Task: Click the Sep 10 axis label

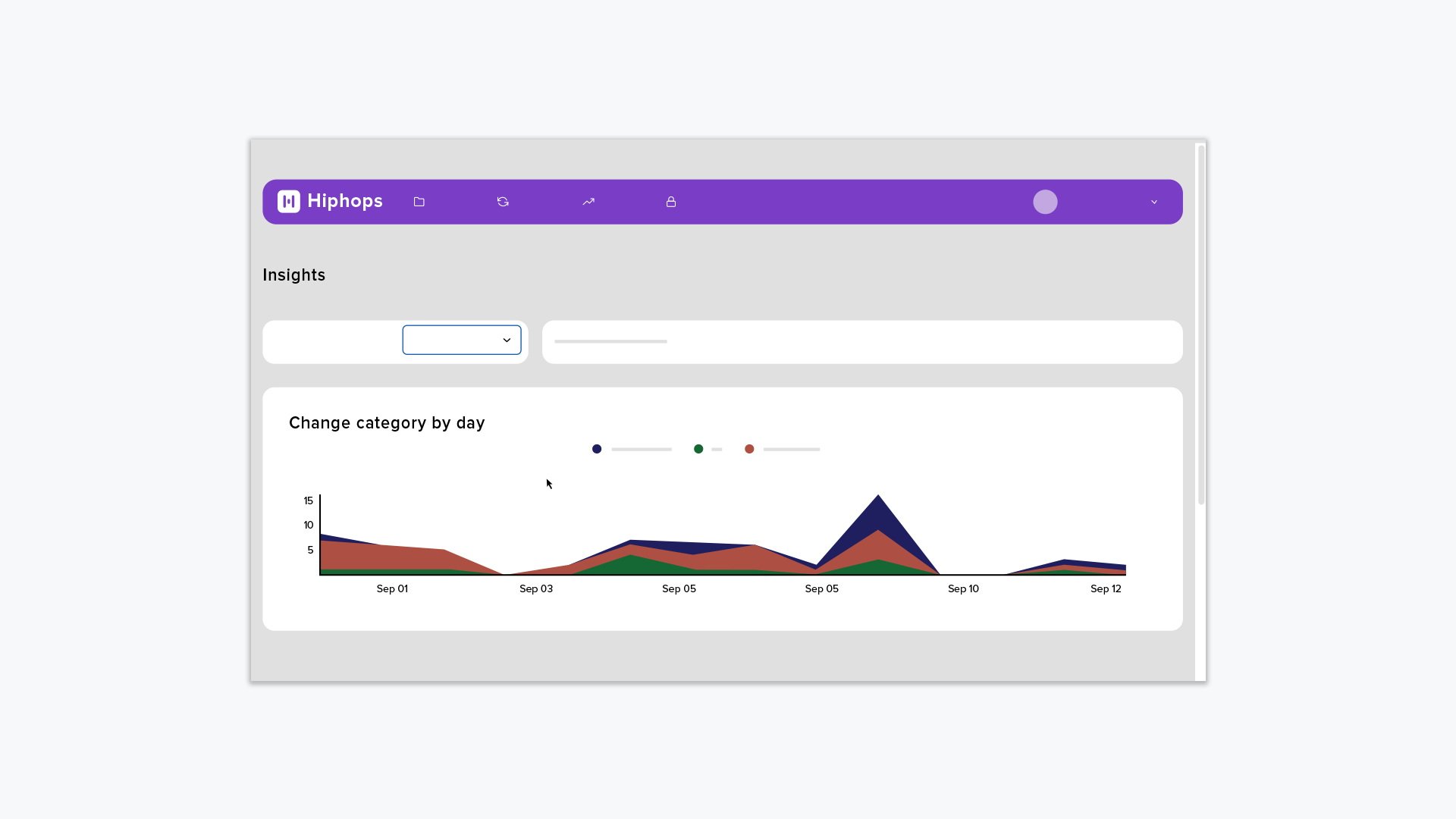Action: (x=963, y=589)
